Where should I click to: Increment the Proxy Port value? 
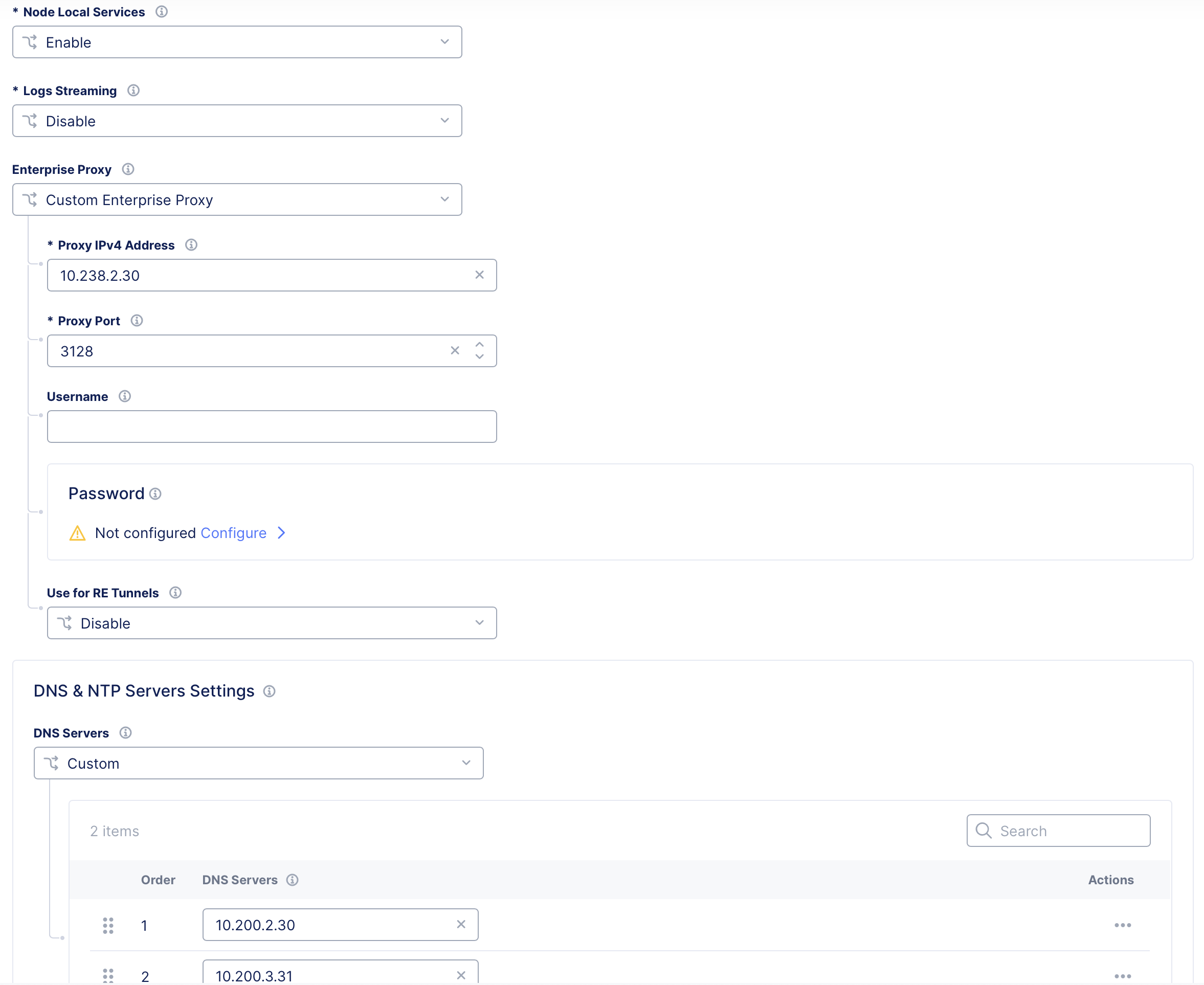pyautogui.click(x=480, y=344)
